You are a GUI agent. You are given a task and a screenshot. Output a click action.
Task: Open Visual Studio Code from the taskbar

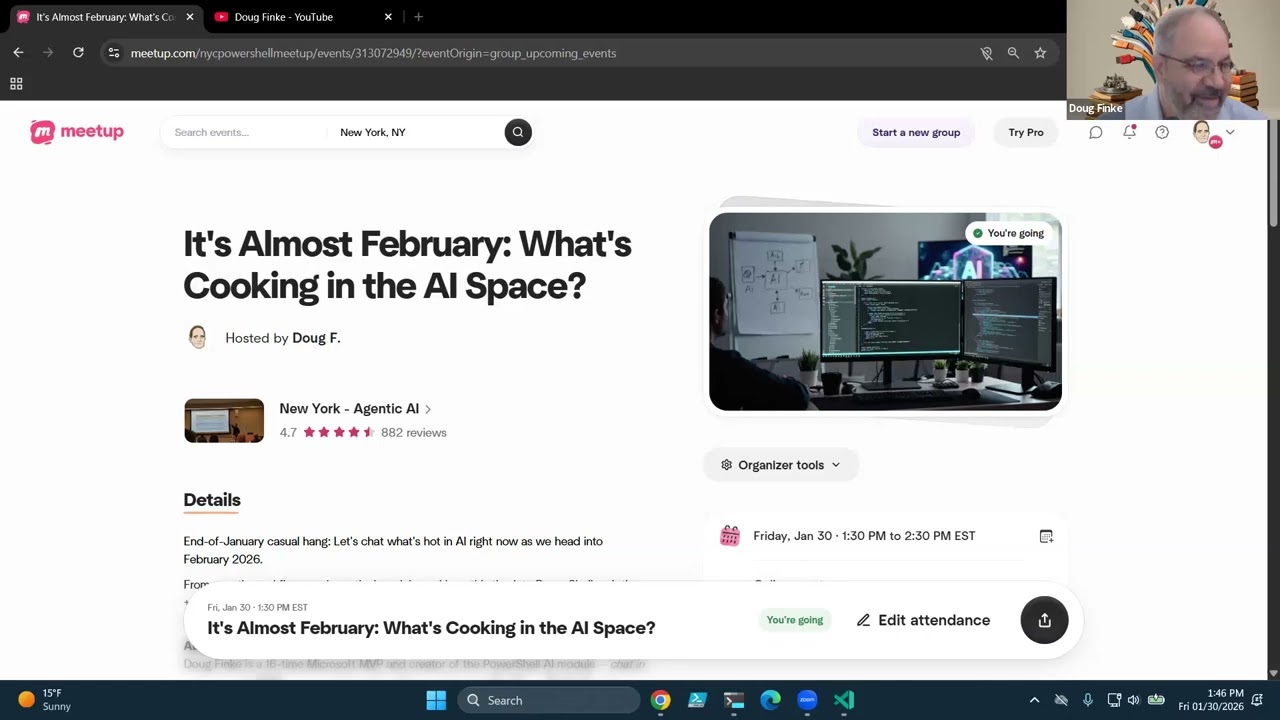844,700
